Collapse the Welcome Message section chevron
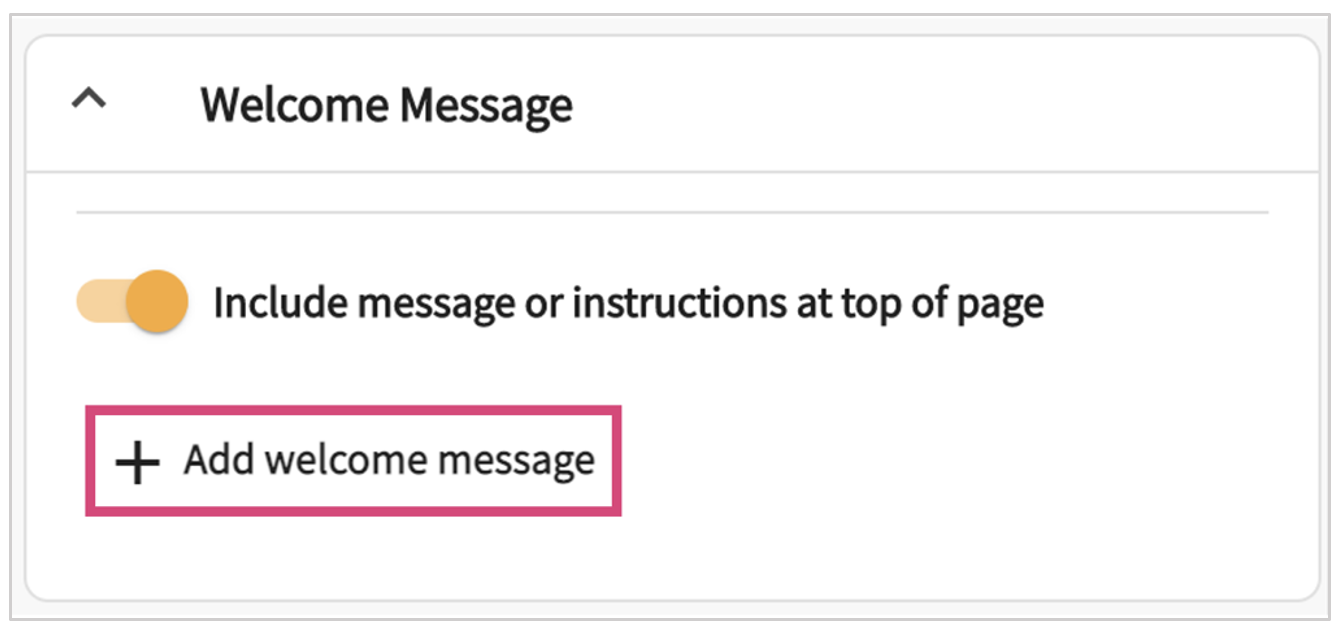 (x=90, y=100)
